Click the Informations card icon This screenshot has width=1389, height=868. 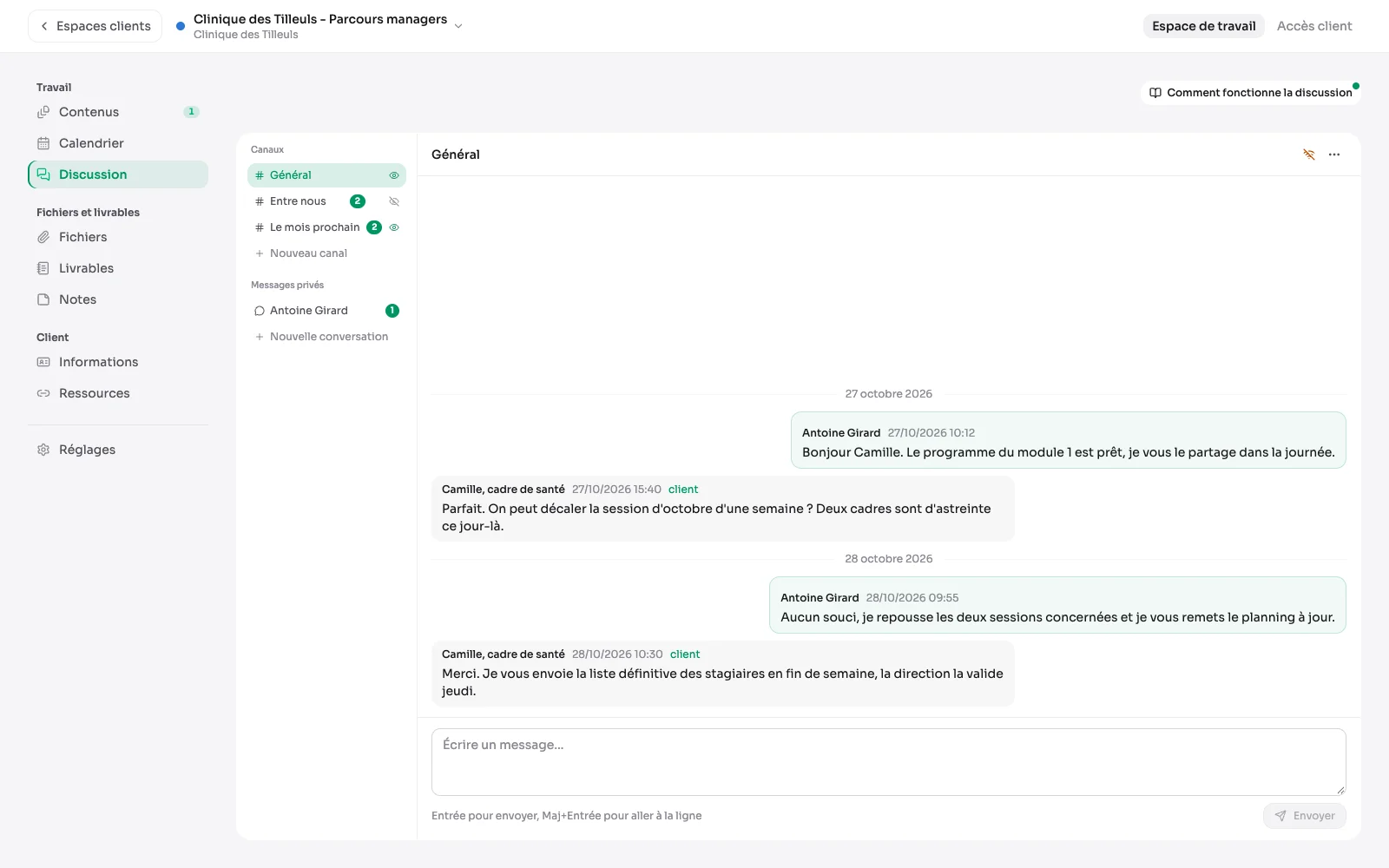tap(43, 362)
